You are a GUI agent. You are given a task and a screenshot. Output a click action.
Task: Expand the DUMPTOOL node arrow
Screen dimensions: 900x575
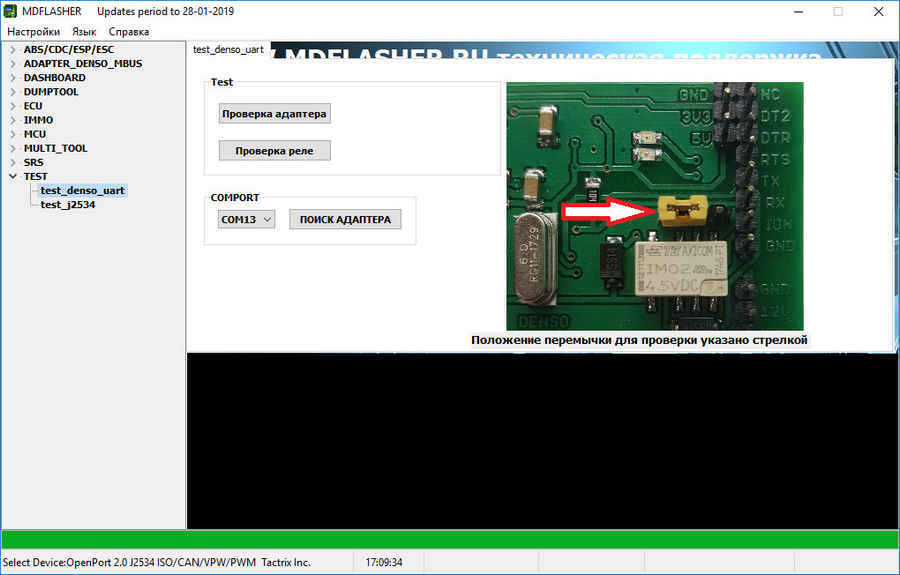pos(13,92)
